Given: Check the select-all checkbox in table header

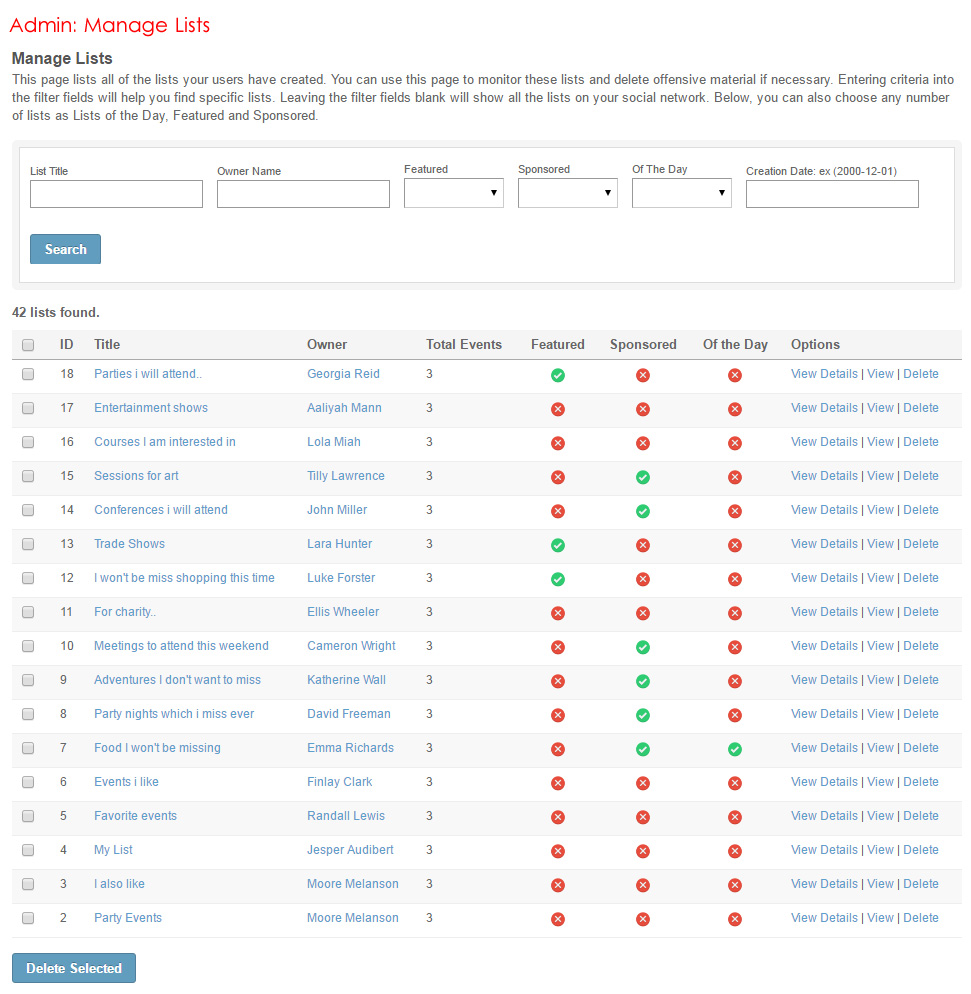Looking at the screenshot, I should (x=28, y=345).
